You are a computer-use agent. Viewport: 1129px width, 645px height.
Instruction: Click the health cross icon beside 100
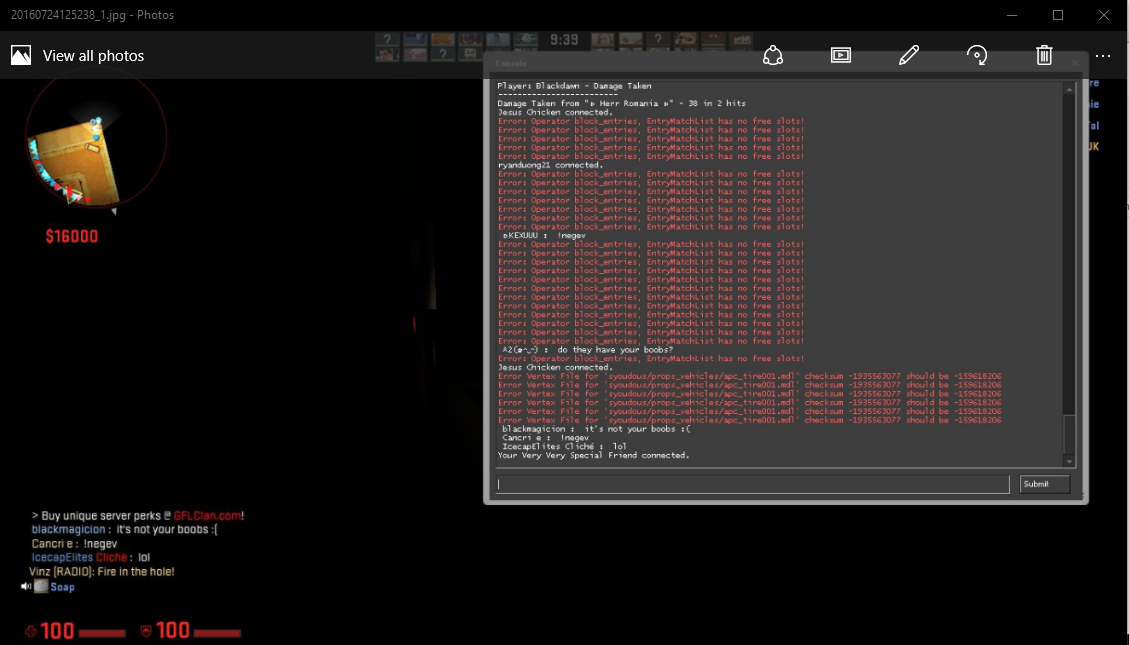(x=31, y=631)
